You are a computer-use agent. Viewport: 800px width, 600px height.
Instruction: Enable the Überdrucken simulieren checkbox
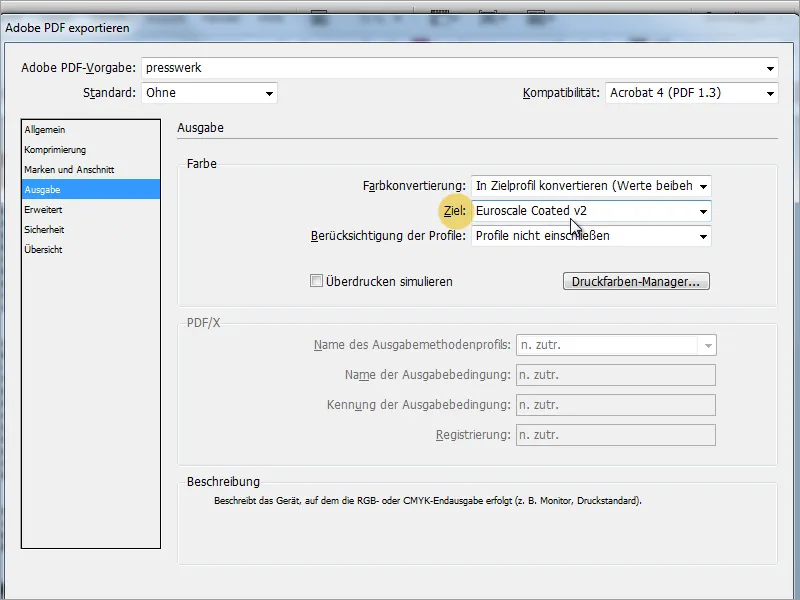click(x=316, y=281)
